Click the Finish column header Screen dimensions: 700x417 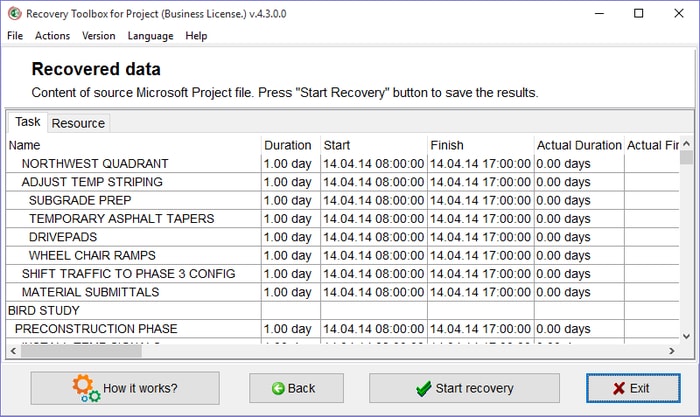(480, 145)
